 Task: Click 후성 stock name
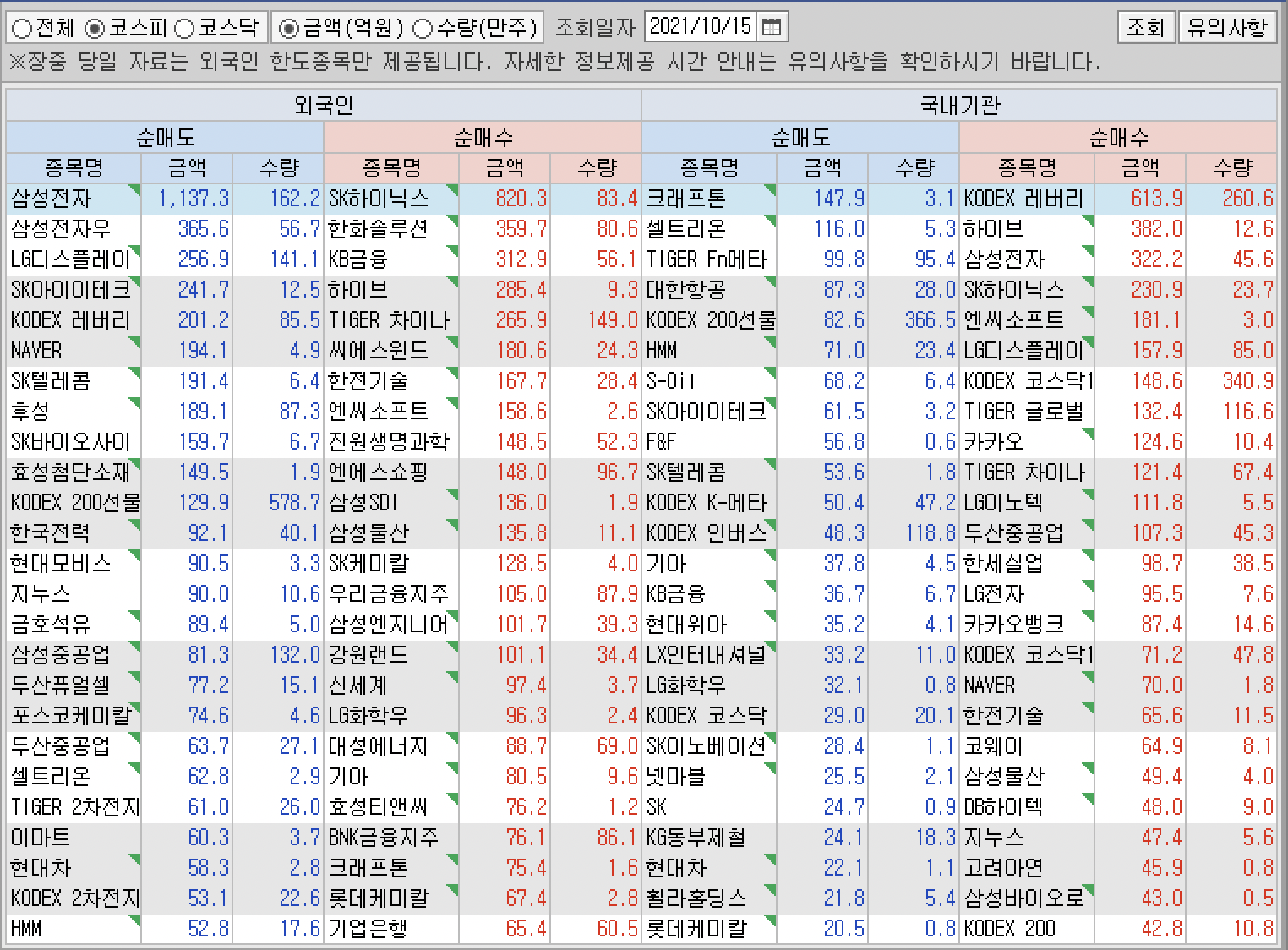30,412
